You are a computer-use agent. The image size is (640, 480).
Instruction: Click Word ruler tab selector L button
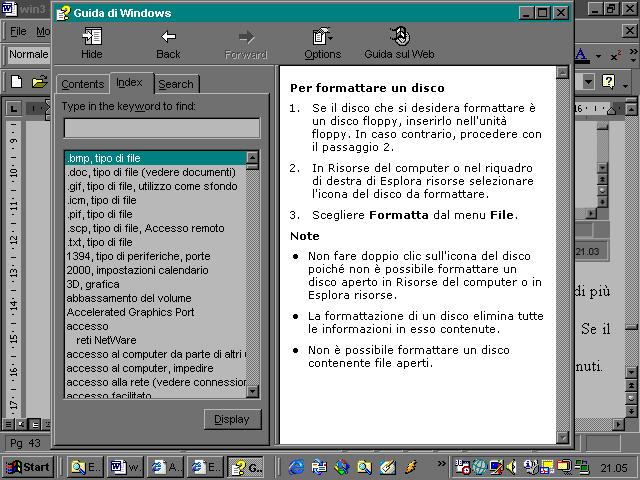coord(13,109)
